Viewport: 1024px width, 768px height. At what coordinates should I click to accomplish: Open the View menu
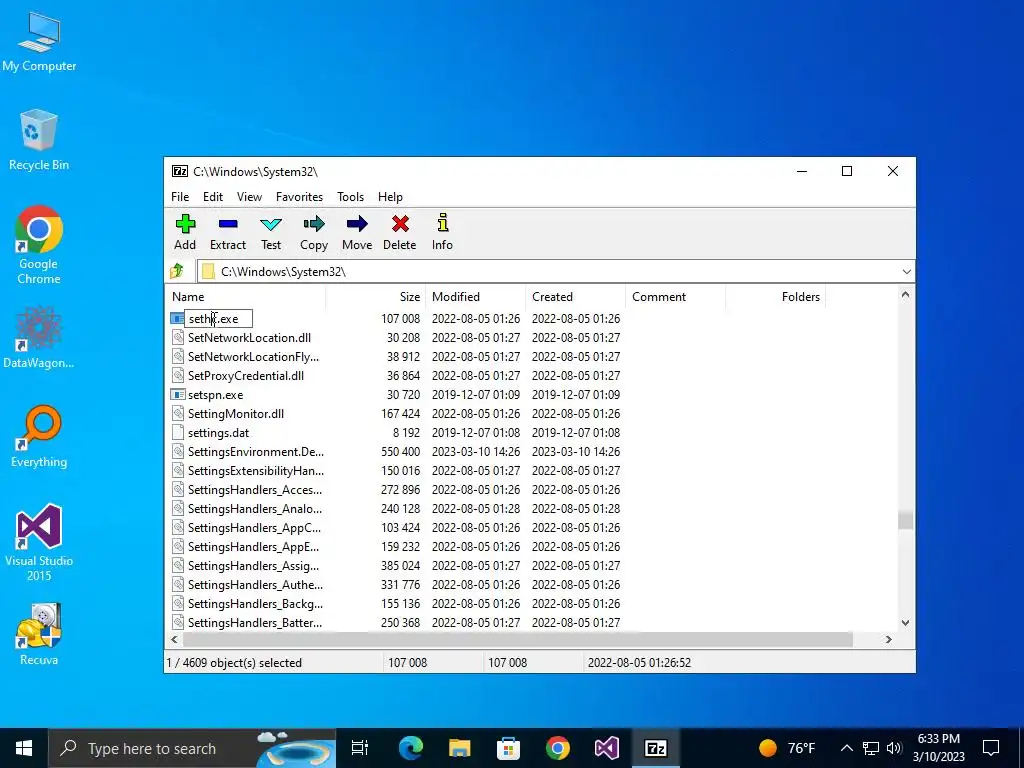coord(249,197)
